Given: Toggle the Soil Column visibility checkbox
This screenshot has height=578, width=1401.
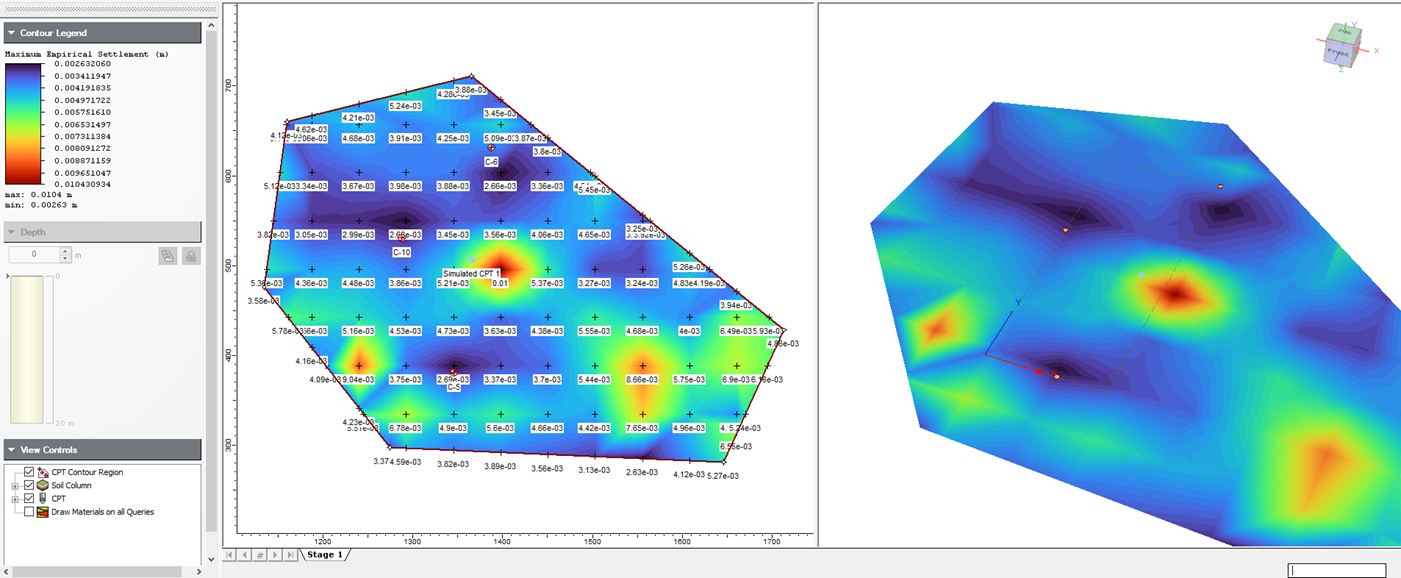Looking at the screenshot, I should pyautogui.click(x=29, y=485).
